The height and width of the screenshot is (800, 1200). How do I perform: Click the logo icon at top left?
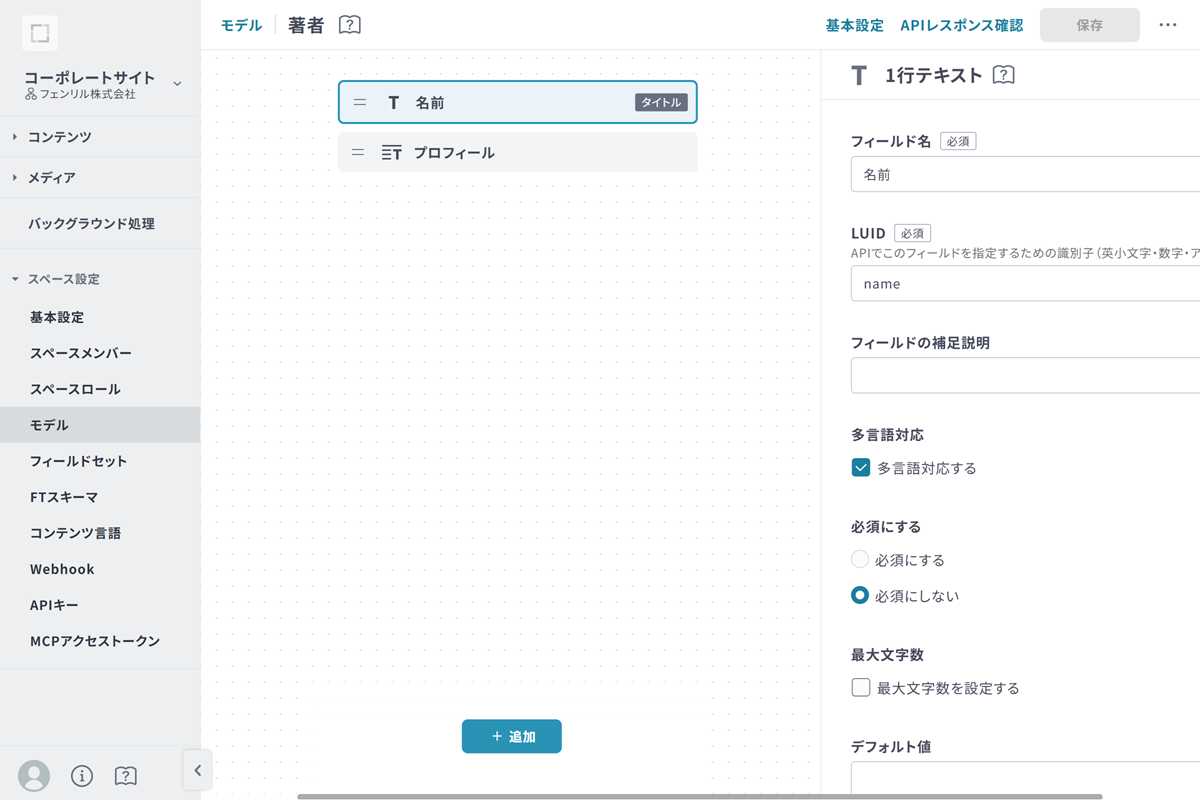[x=39, y=33]
